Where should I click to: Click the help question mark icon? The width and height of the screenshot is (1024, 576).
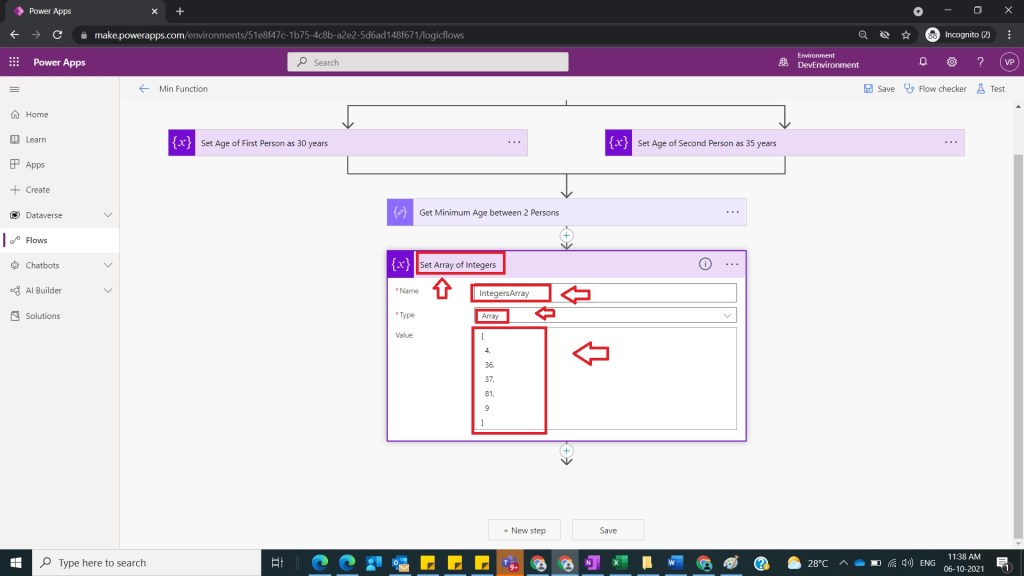coord(979,62)
